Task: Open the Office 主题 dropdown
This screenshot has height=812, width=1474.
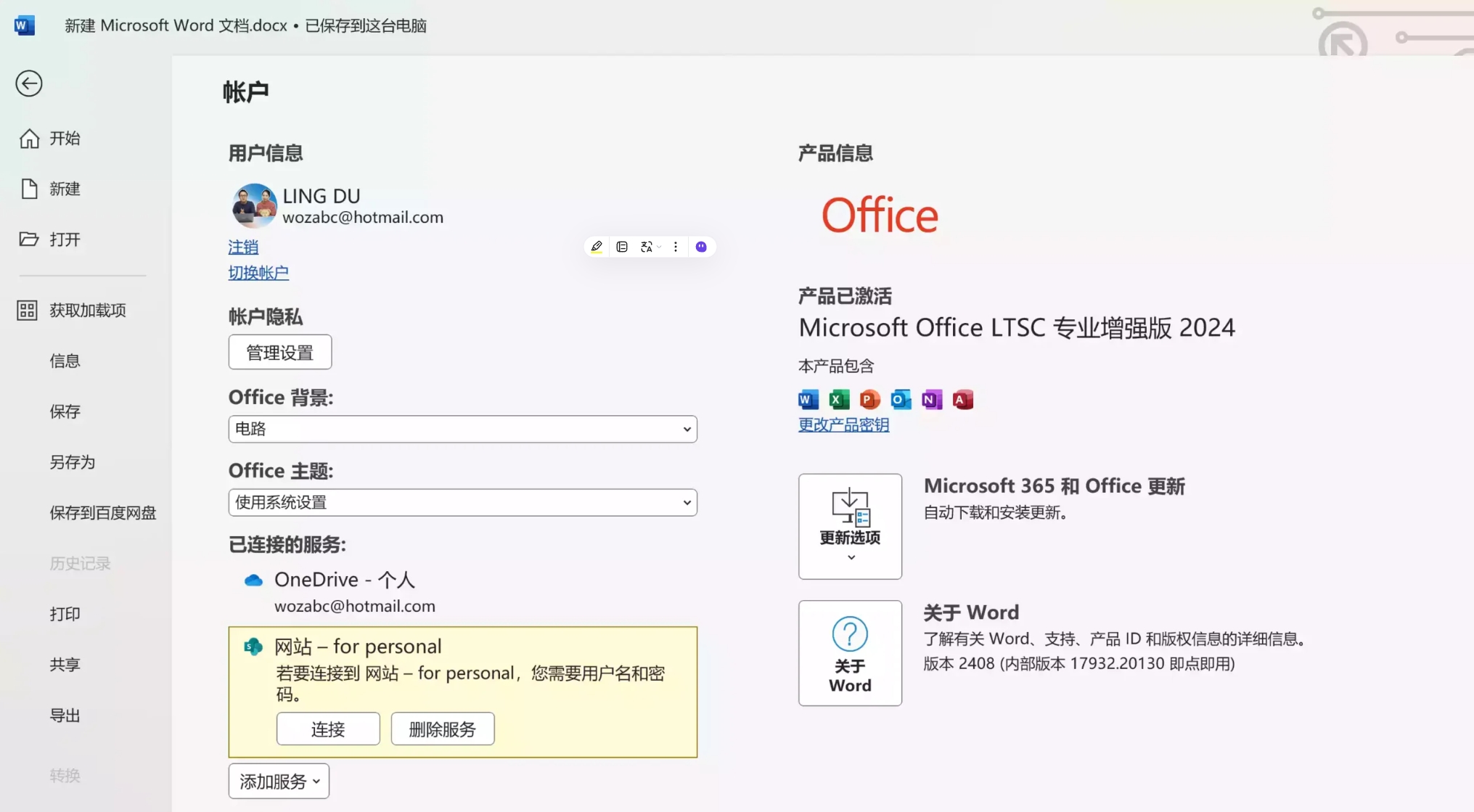Action: point(463,502)
